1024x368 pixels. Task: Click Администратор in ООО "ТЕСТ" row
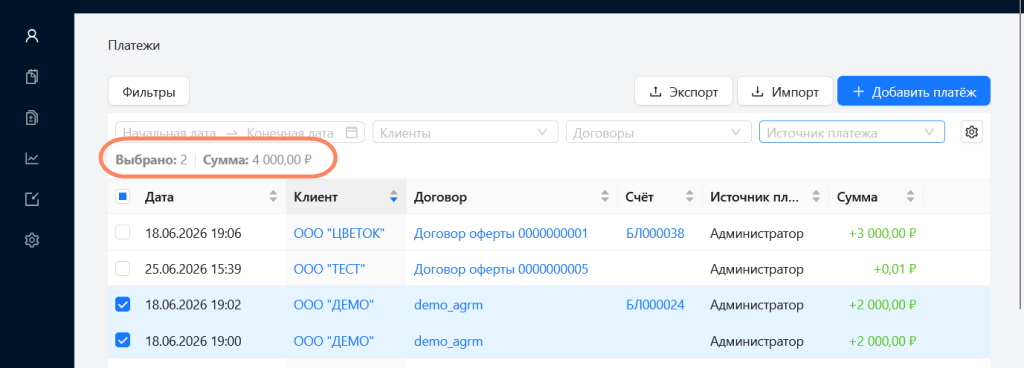tap(757, 269)
